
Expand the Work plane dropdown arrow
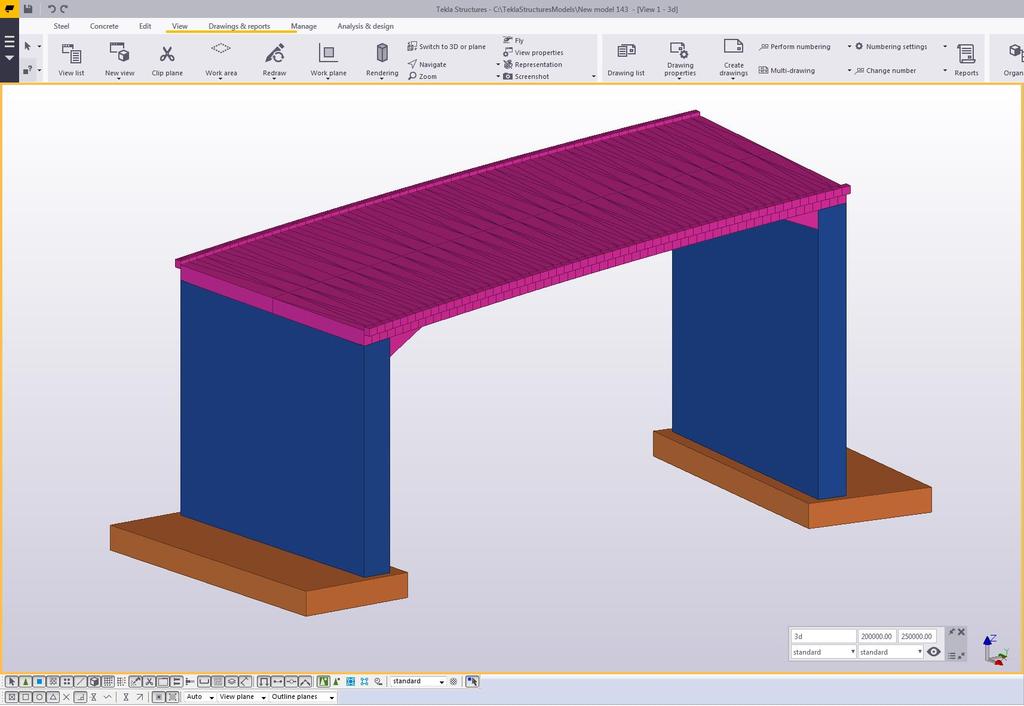click(328, 79)
